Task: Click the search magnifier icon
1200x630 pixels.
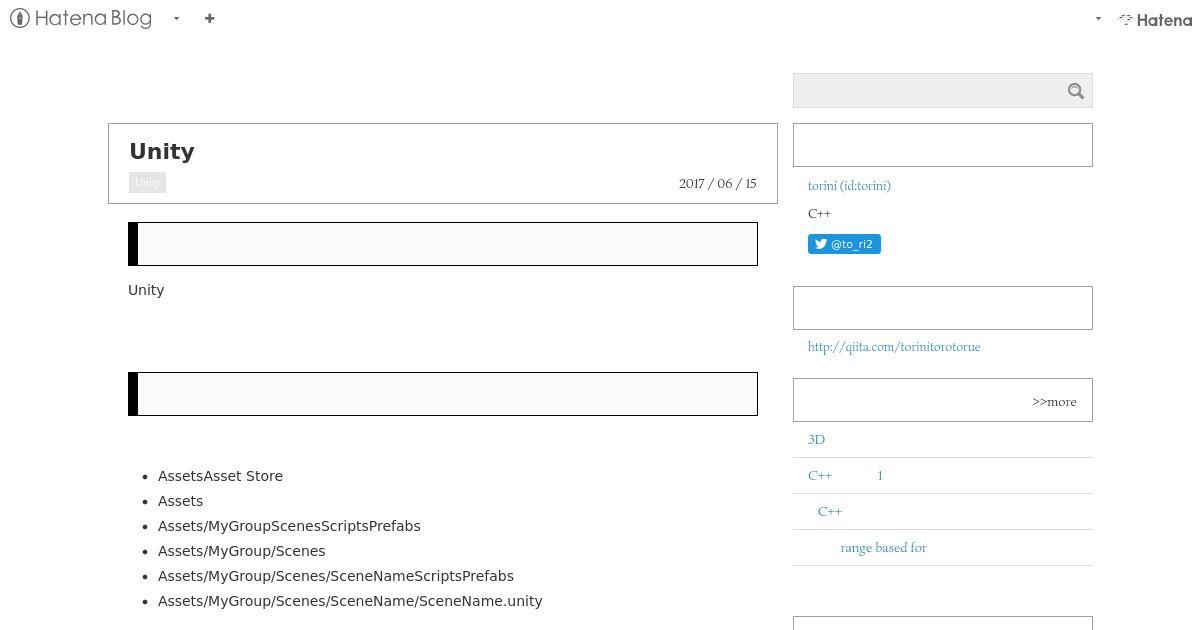Action: (1076, 91)
